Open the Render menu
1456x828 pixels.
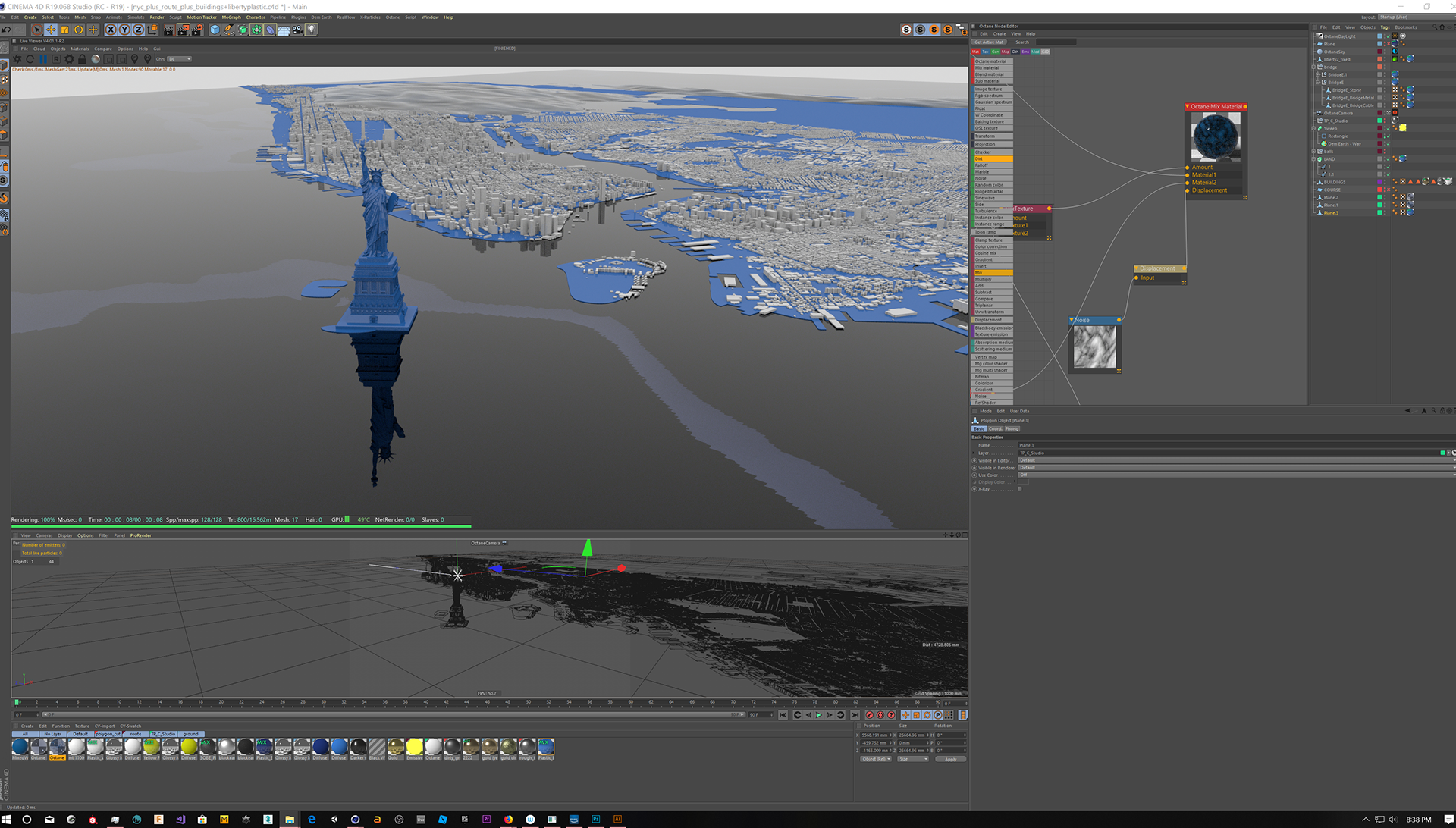pos(157,17)
